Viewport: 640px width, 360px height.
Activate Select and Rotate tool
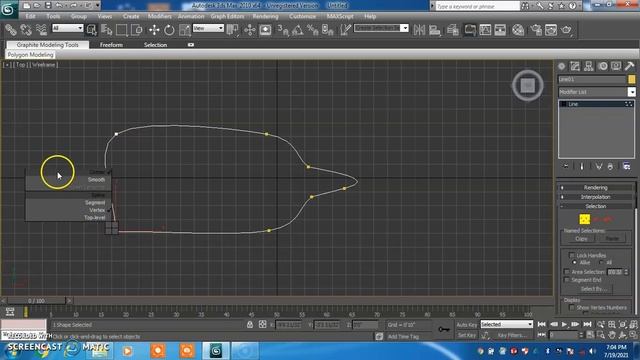(x=169, y=30)
